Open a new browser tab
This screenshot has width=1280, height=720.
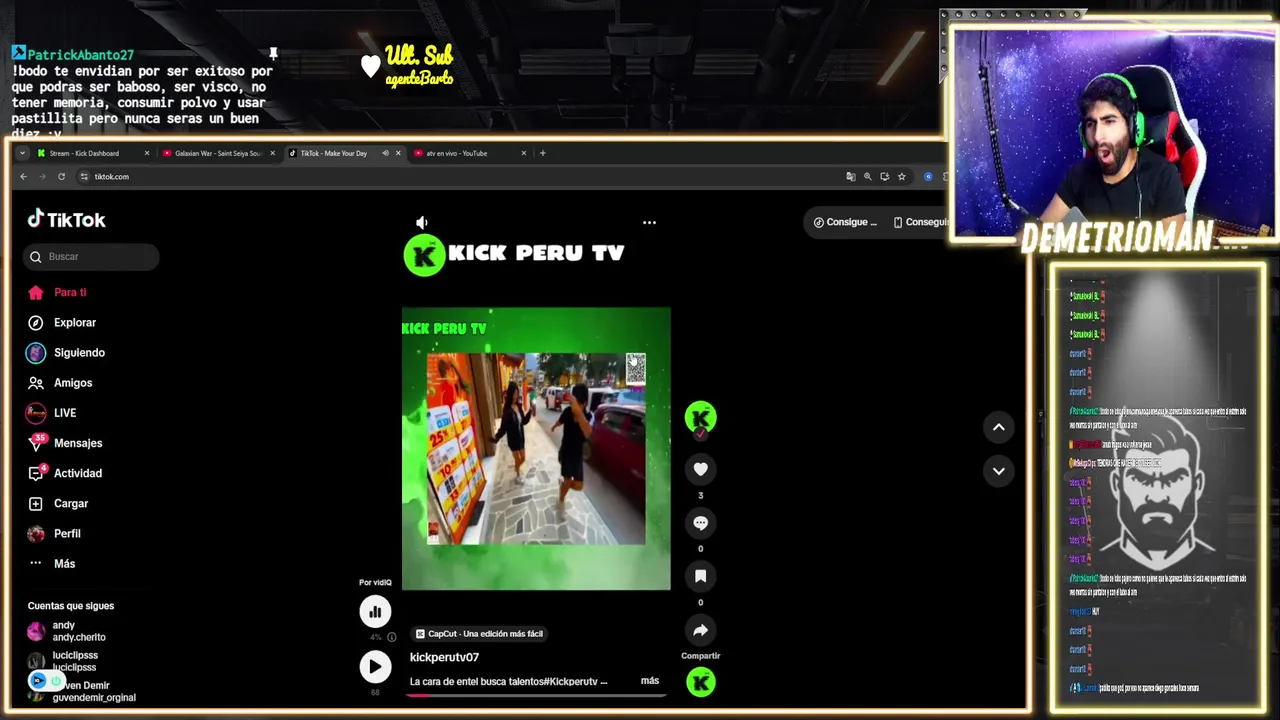click(542, 153)
